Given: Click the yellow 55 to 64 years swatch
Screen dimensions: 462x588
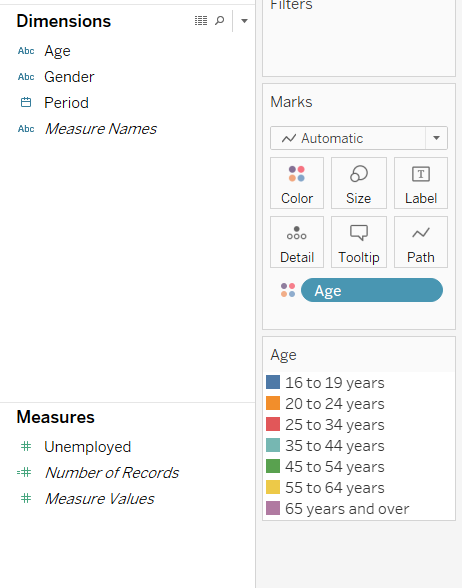Looking at the screenshot, I should point(273,488).
